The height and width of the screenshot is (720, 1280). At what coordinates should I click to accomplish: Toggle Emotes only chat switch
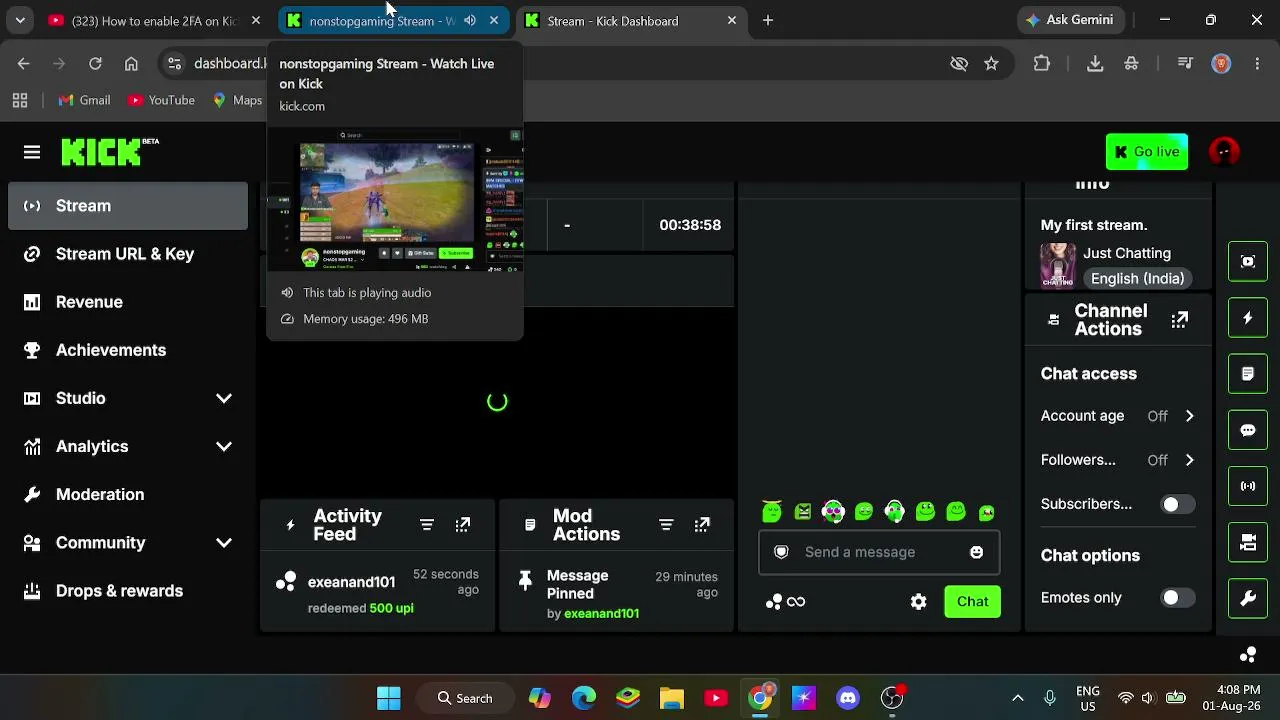[x=1178, y=598]
